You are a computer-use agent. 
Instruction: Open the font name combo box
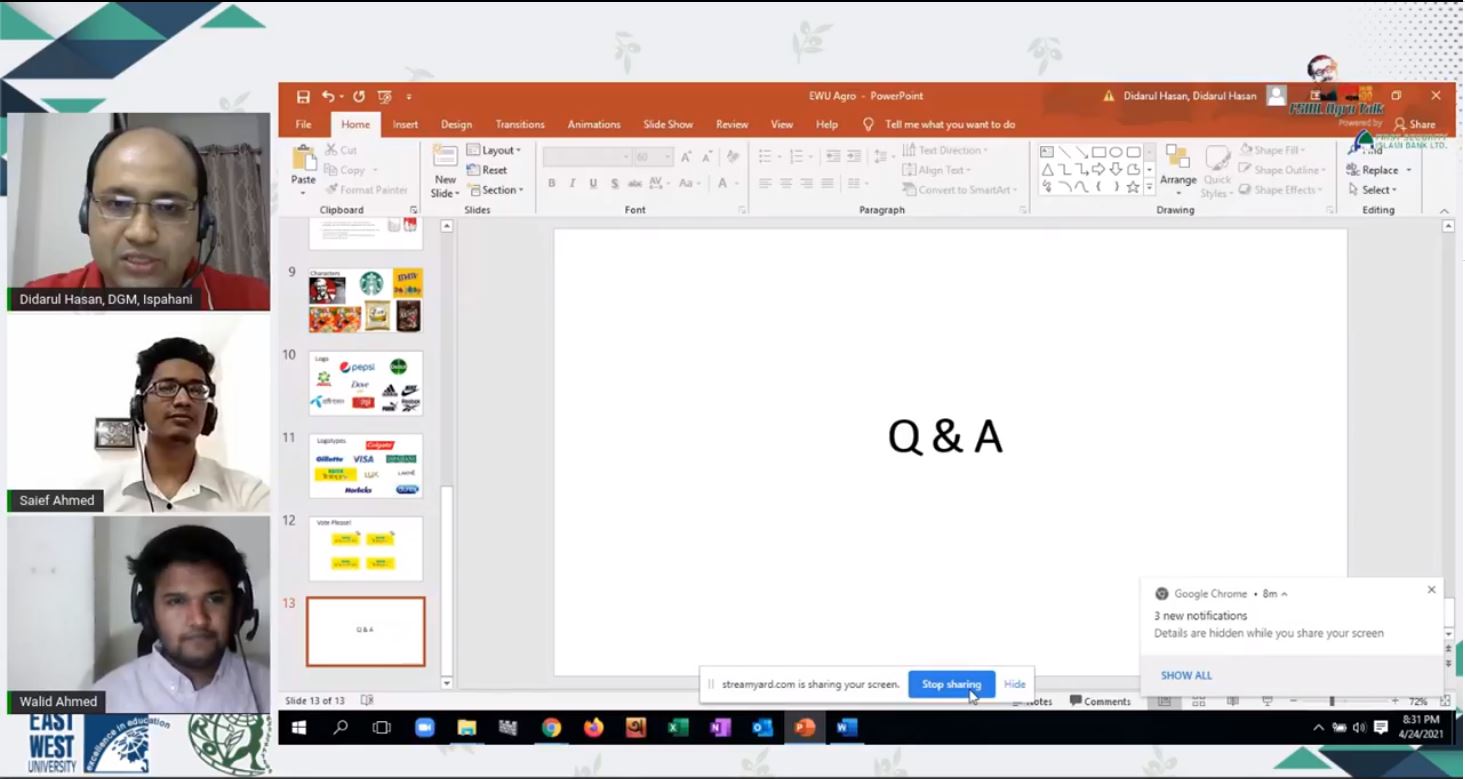(x=587, y=157)
